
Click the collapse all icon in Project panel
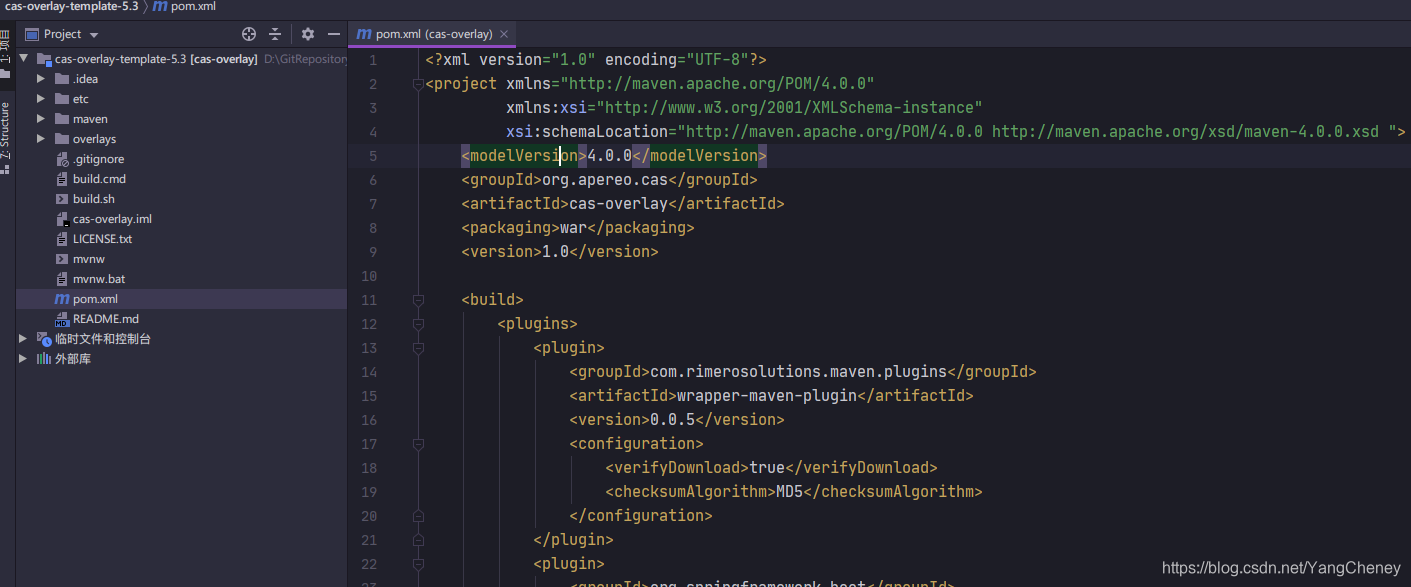(x=275, y=34)
